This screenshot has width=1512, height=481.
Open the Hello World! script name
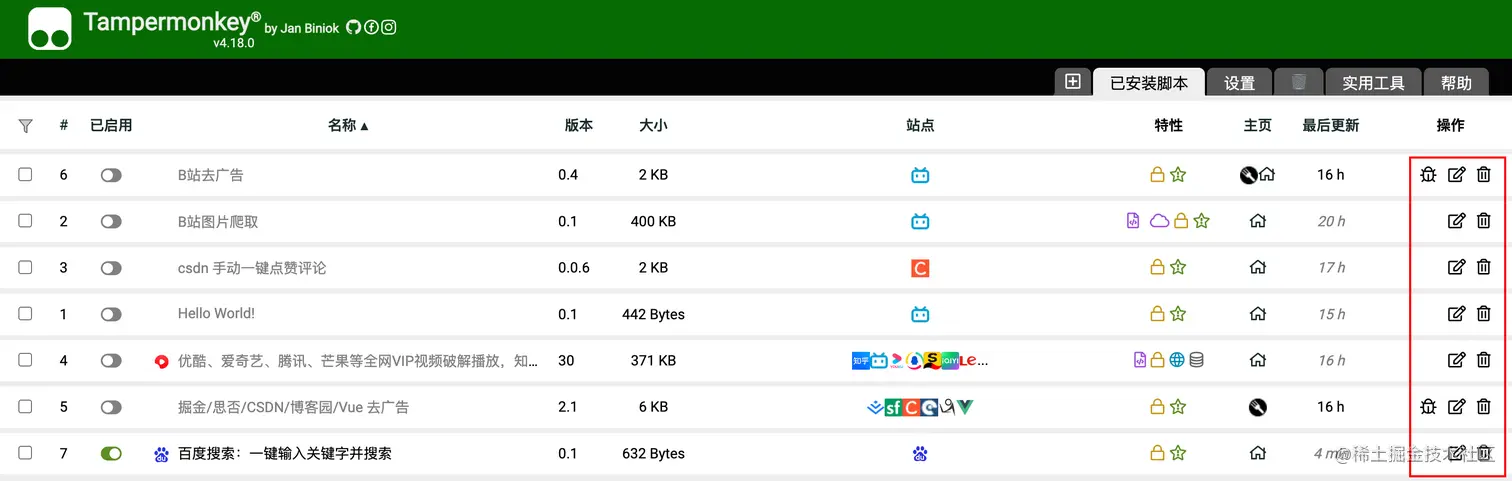coord(216,314)
